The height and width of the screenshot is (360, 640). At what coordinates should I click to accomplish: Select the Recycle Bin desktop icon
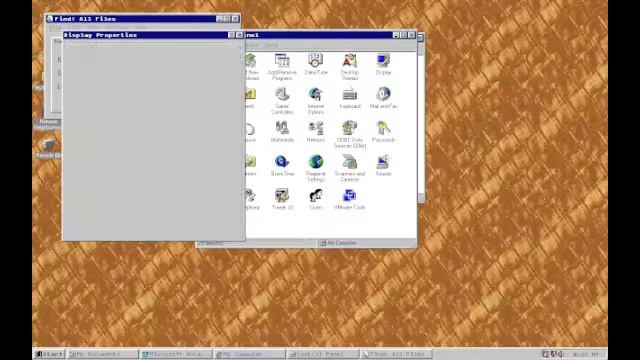48,148
